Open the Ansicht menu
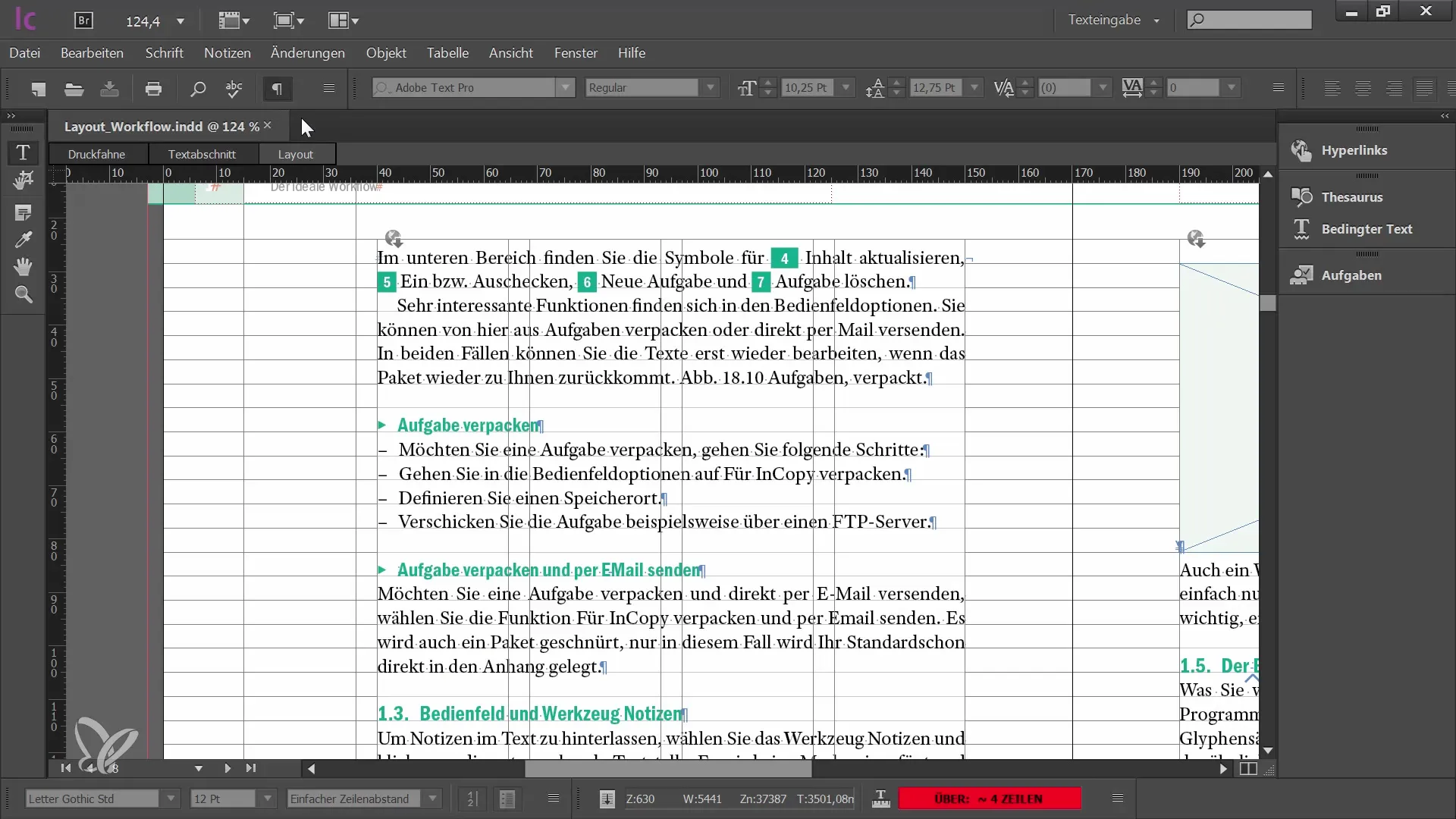1456x819 pixels. click(511, 53)
